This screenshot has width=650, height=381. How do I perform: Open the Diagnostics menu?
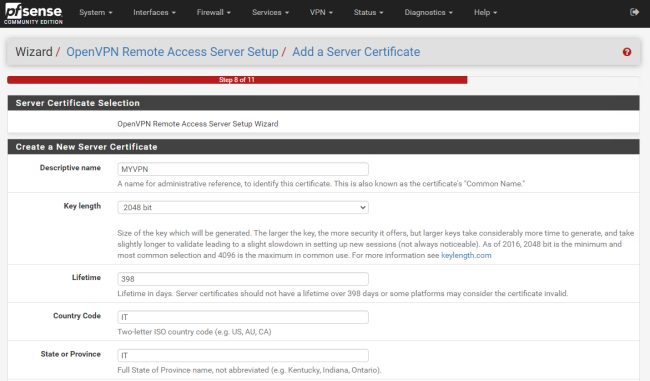(x=429, y=12)
